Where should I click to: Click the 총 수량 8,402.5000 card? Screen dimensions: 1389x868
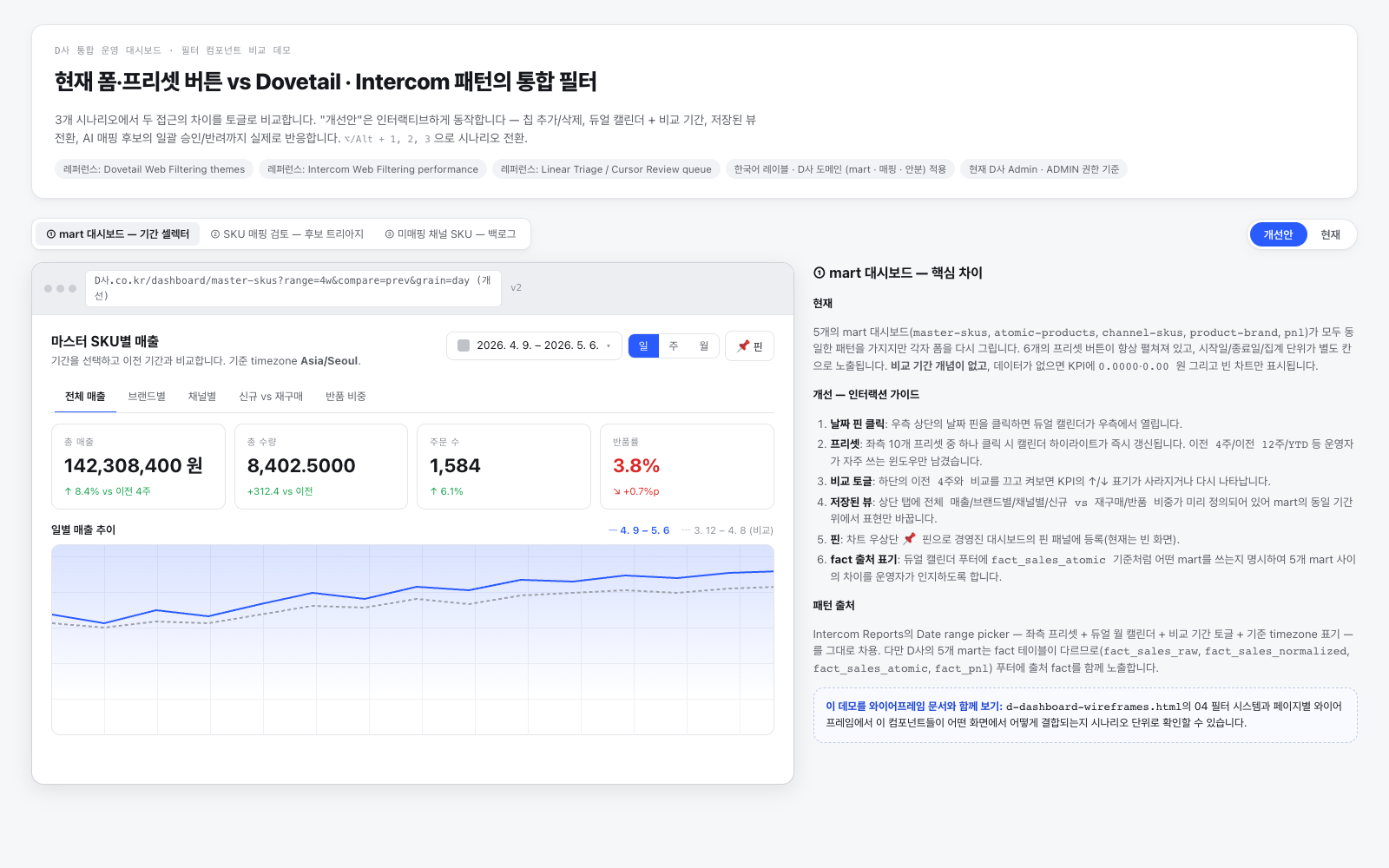321,466
